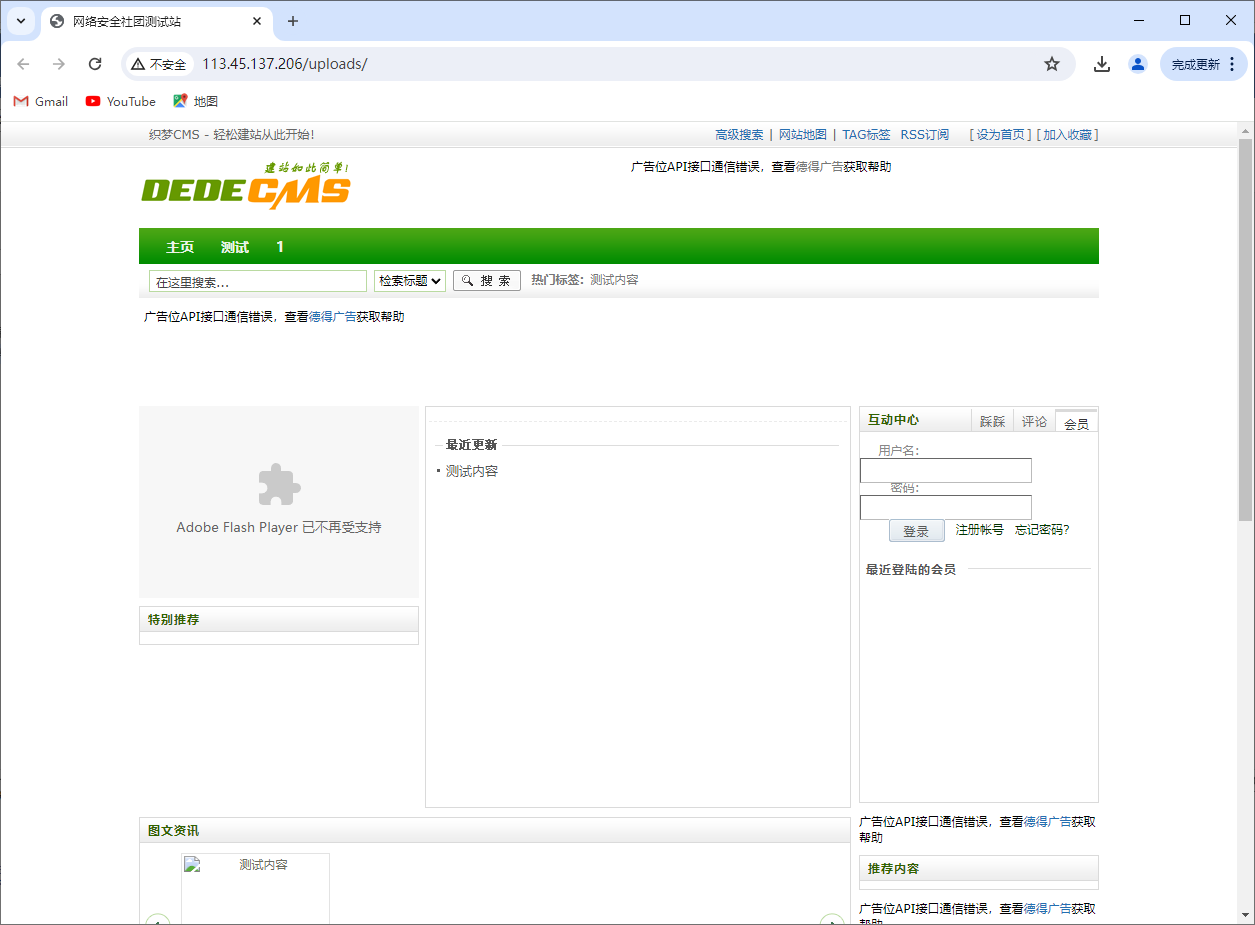Screen dimensions: 1255x925
Task: Expand the 检索标题 search type dropdown
Action: click(410, 281)
